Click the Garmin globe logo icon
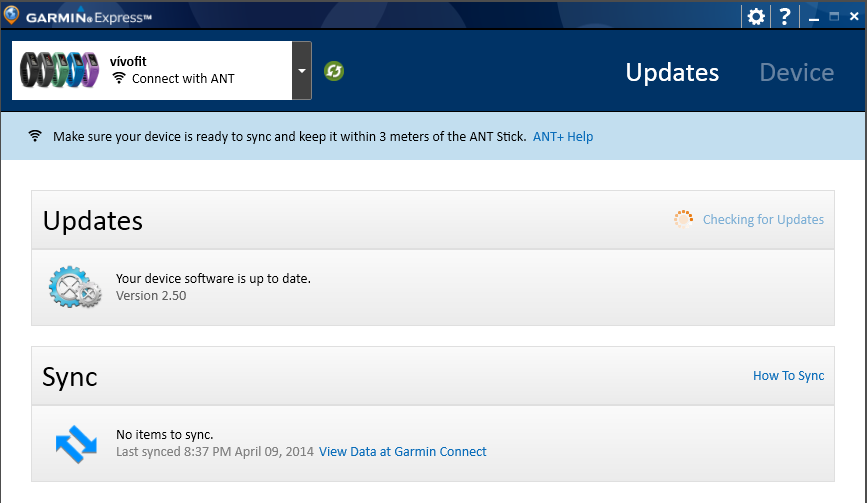The image size is (867, 503). 11,15
